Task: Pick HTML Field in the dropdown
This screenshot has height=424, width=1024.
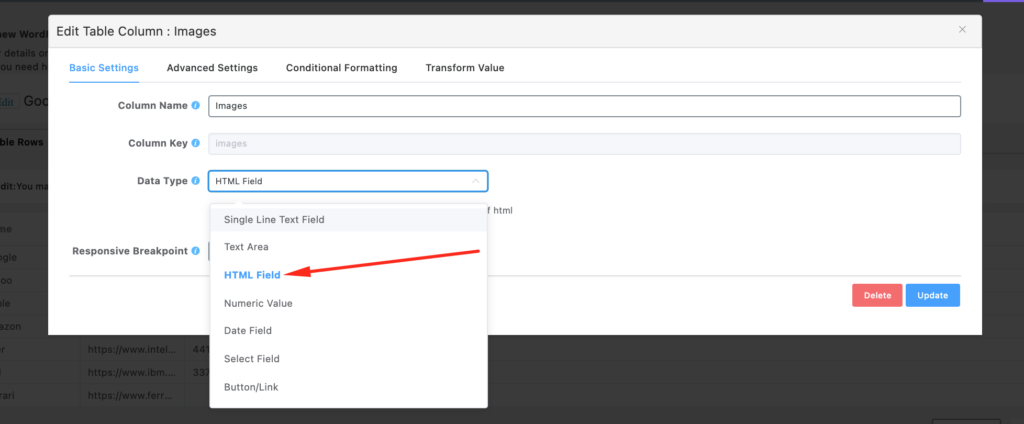Action: (252, 275)
